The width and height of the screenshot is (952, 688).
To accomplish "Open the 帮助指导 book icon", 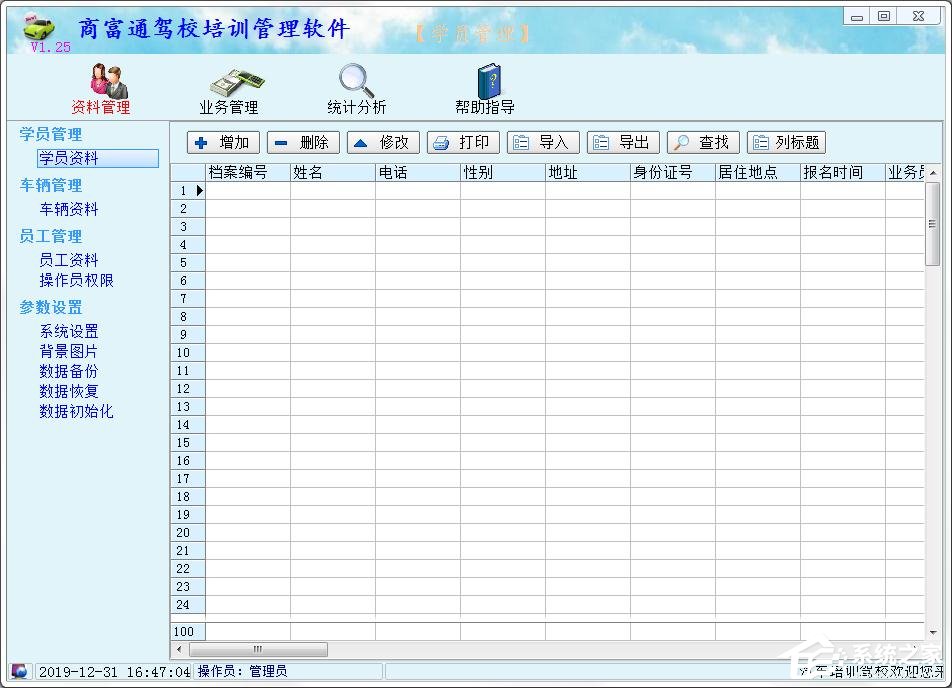I will click(x=488, y=81).
